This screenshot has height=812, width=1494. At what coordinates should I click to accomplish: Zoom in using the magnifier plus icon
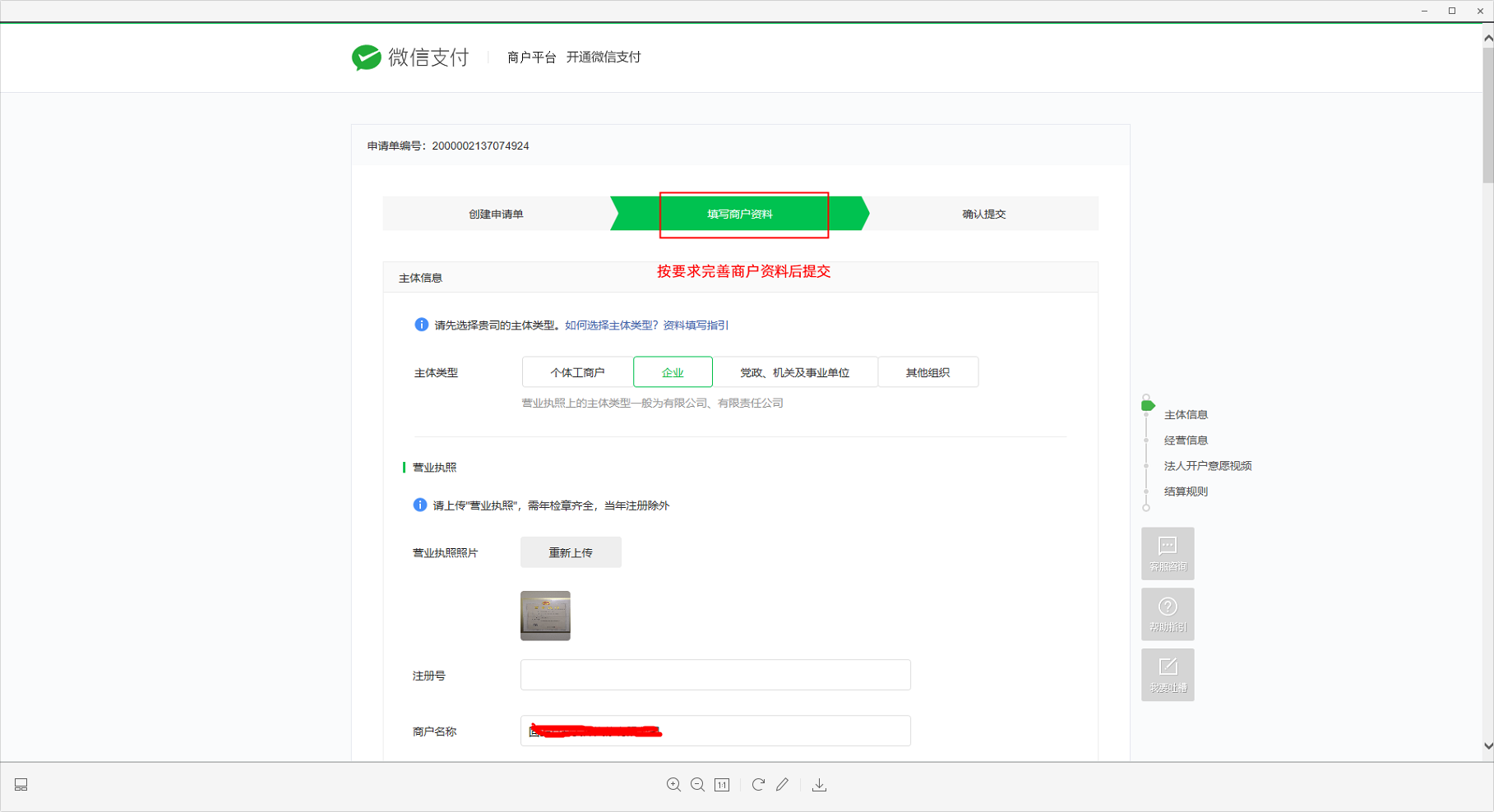[x=673, y=785]
